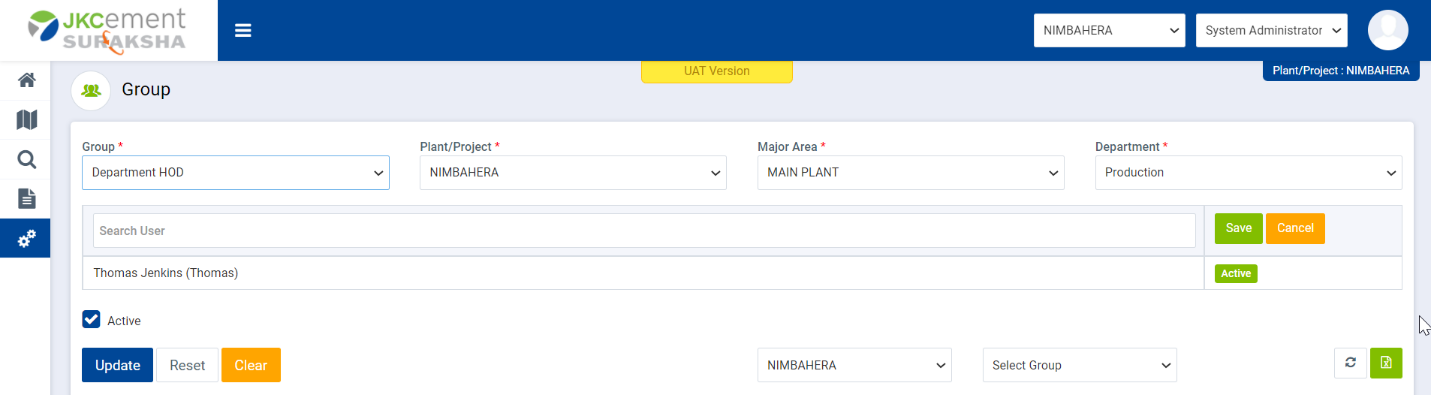The height and width of the screenshot is (395, 1431).
Task: Click the orange Cancel button
Action: point(1295,228)
